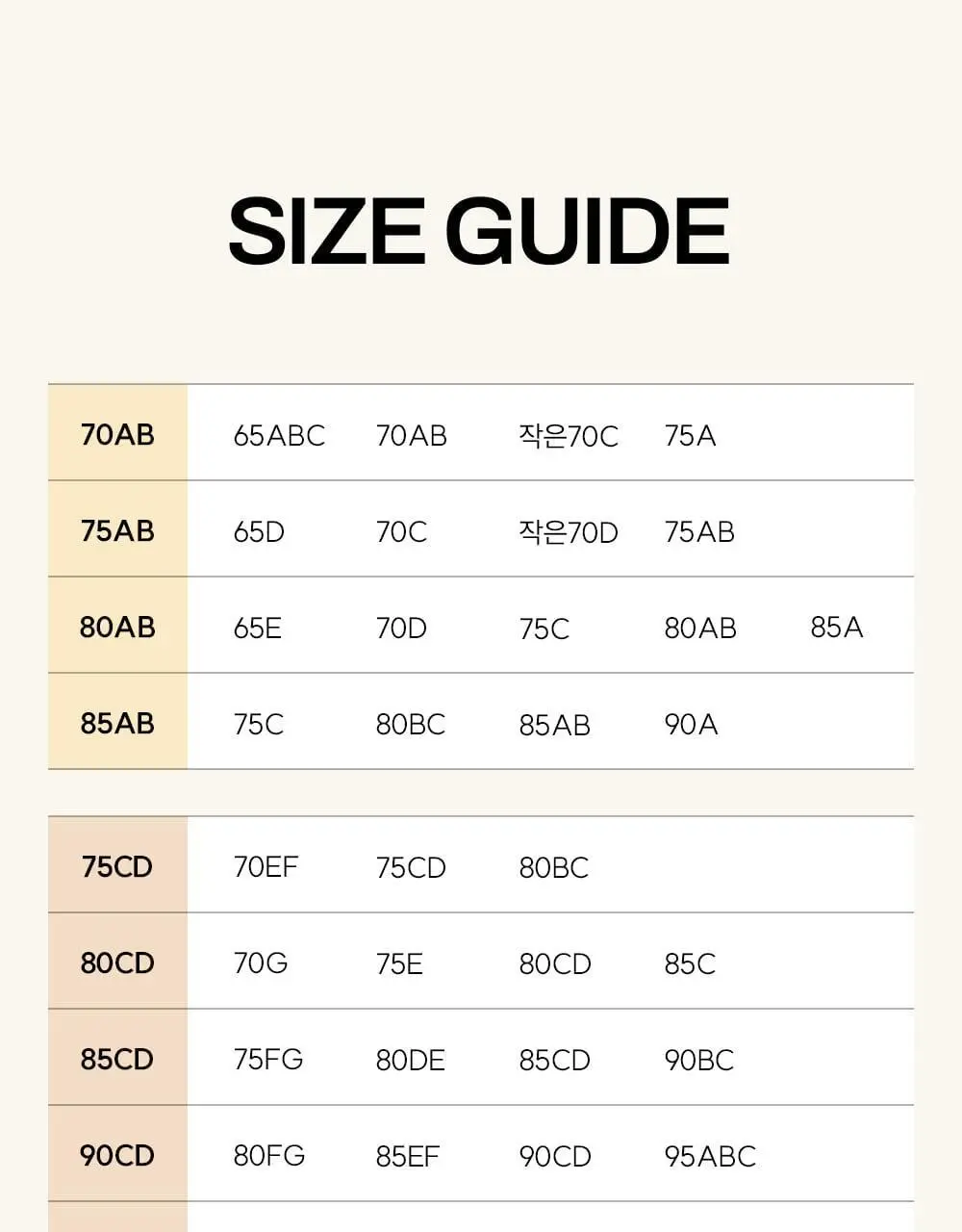Click the 85CD row header cell
962x1232 pixels.
click(117, 1058)
